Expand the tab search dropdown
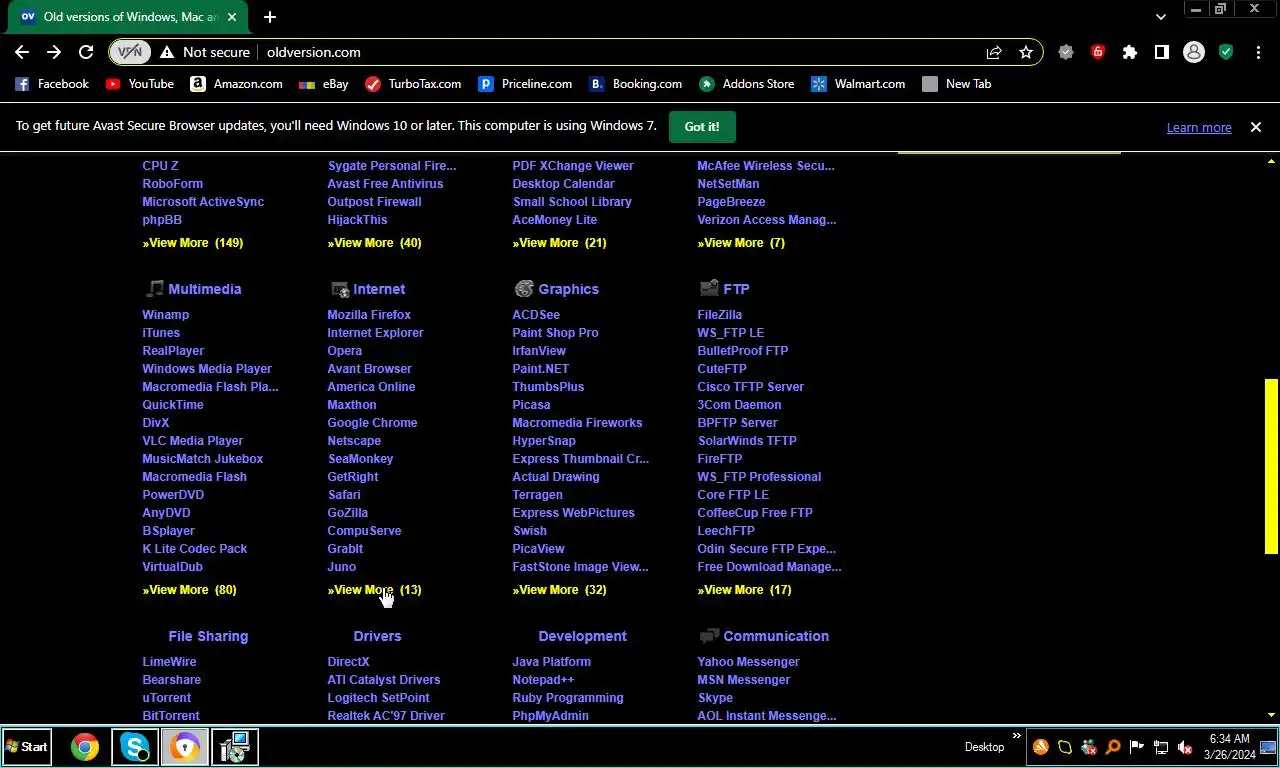Image resolution: width=1280 pixels, height=768 pixels. tap(1160, 17)
